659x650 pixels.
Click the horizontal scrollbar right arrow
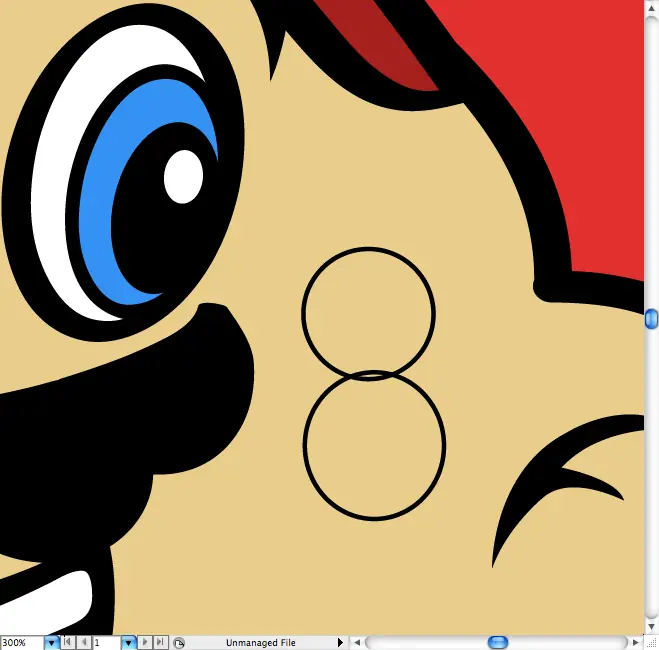(635, 642)
